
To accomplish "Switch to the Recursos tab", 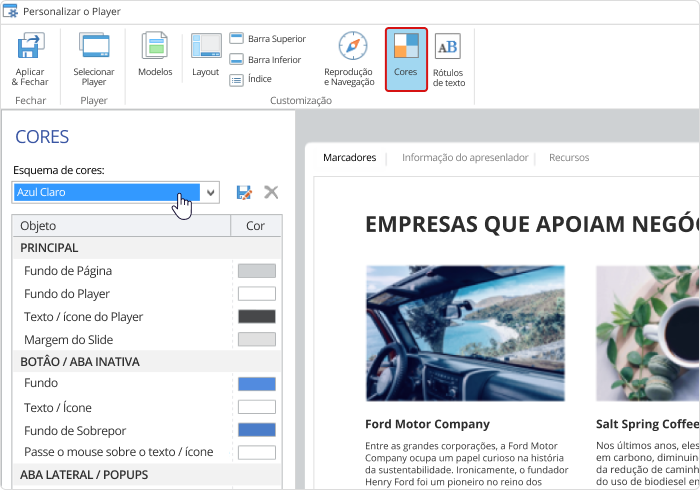I will (569, 158).
